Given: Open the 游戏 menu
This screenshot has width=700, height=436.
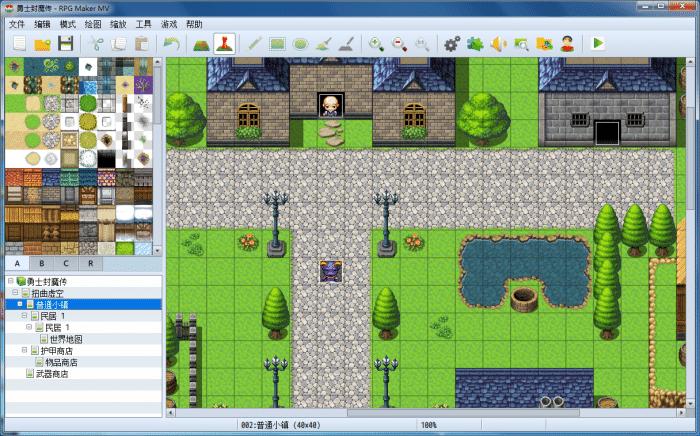Looking at the screenshot, I should click(x=169, y=24).
